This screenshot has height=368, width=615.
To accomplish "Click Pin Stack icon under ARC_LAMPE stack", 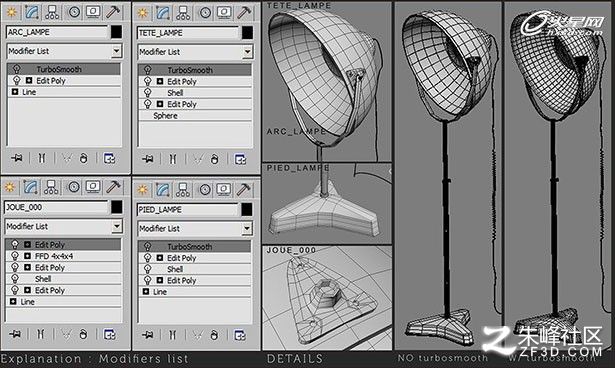I will coord(17,158).
